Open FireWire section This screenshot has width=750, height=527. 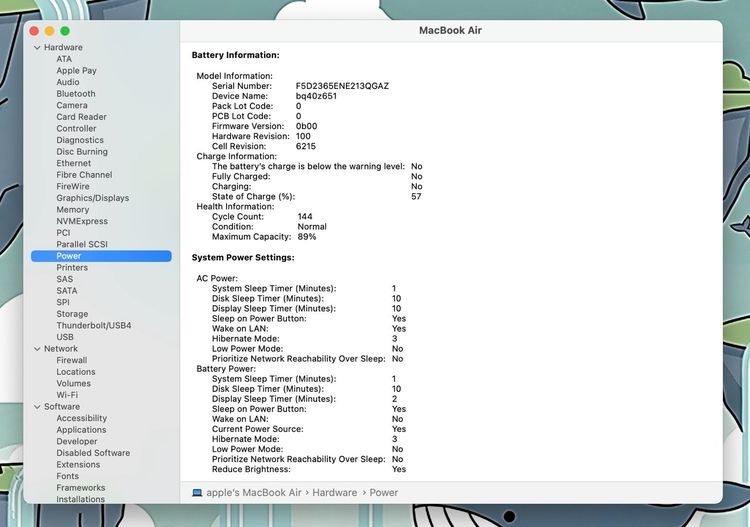coord(73,186)
